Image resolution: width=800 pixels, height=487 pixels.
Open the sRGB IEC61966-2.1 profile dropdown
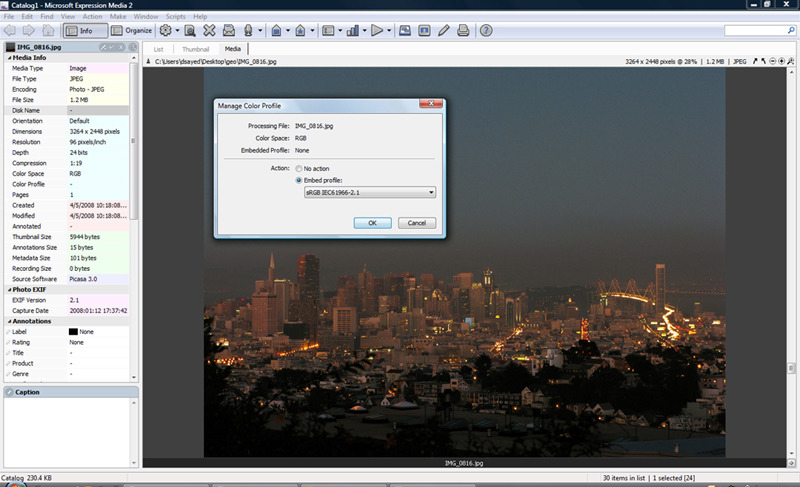click(x=370, y=192)
